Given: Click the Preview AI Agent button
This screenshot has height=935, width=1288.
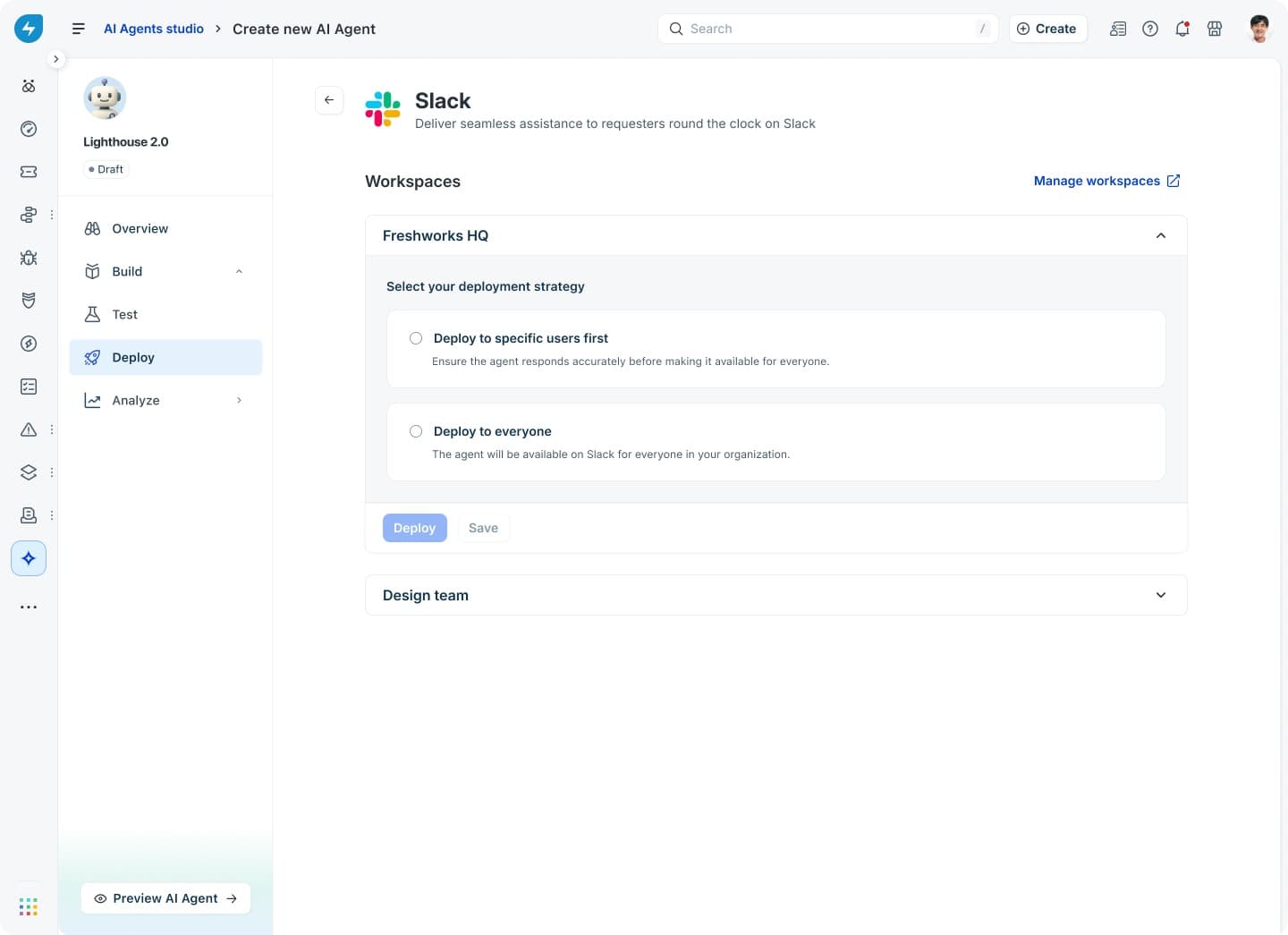Looking at the screenshot, I should point(165,898).
